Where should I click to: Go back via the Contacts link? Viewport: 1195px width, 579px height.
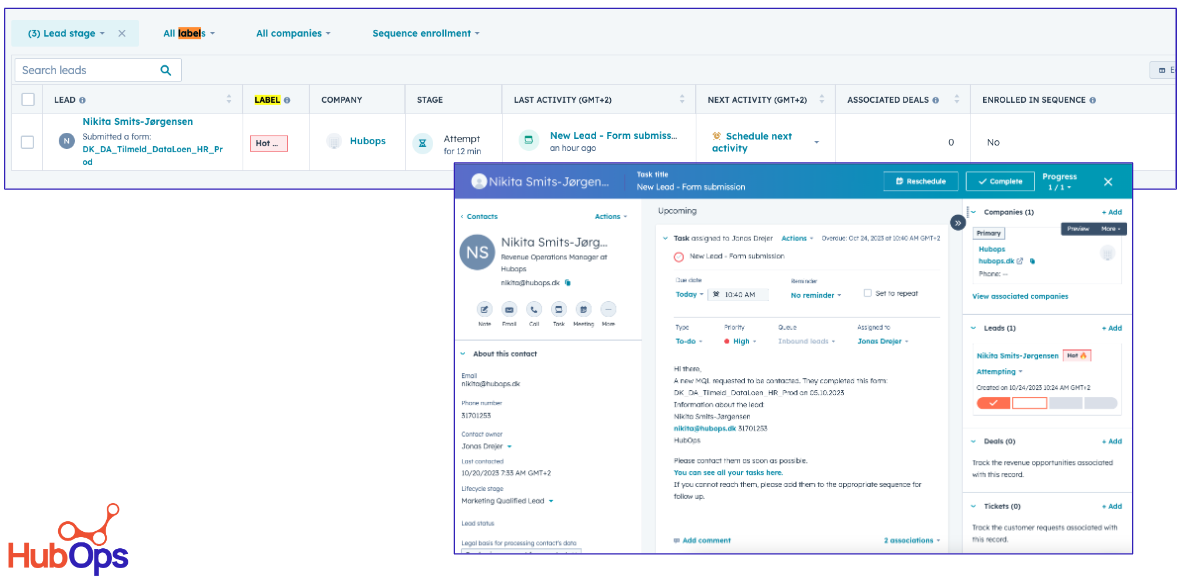tap(479, 217)
